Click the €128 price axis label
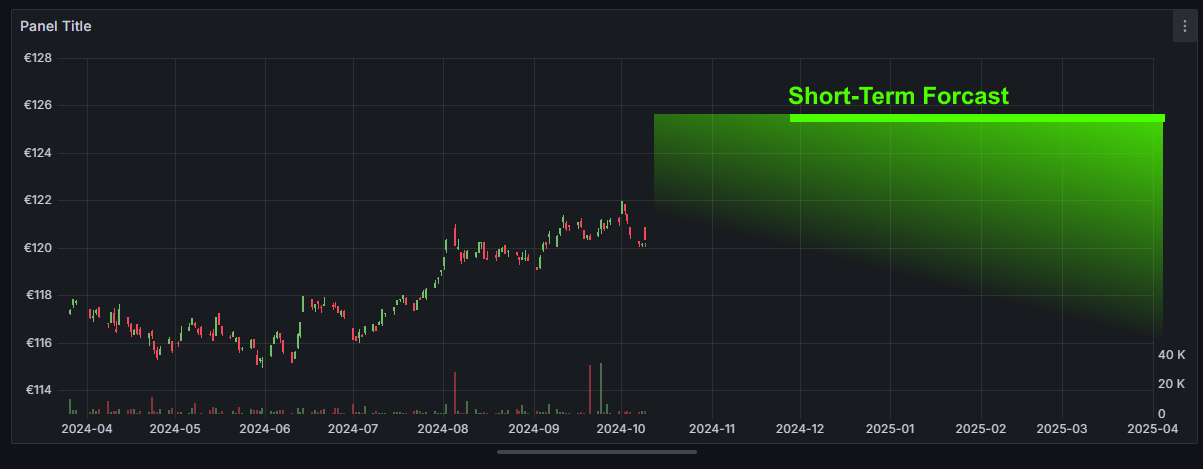Viewport: 1203px width, 469px height. (38, 58)
